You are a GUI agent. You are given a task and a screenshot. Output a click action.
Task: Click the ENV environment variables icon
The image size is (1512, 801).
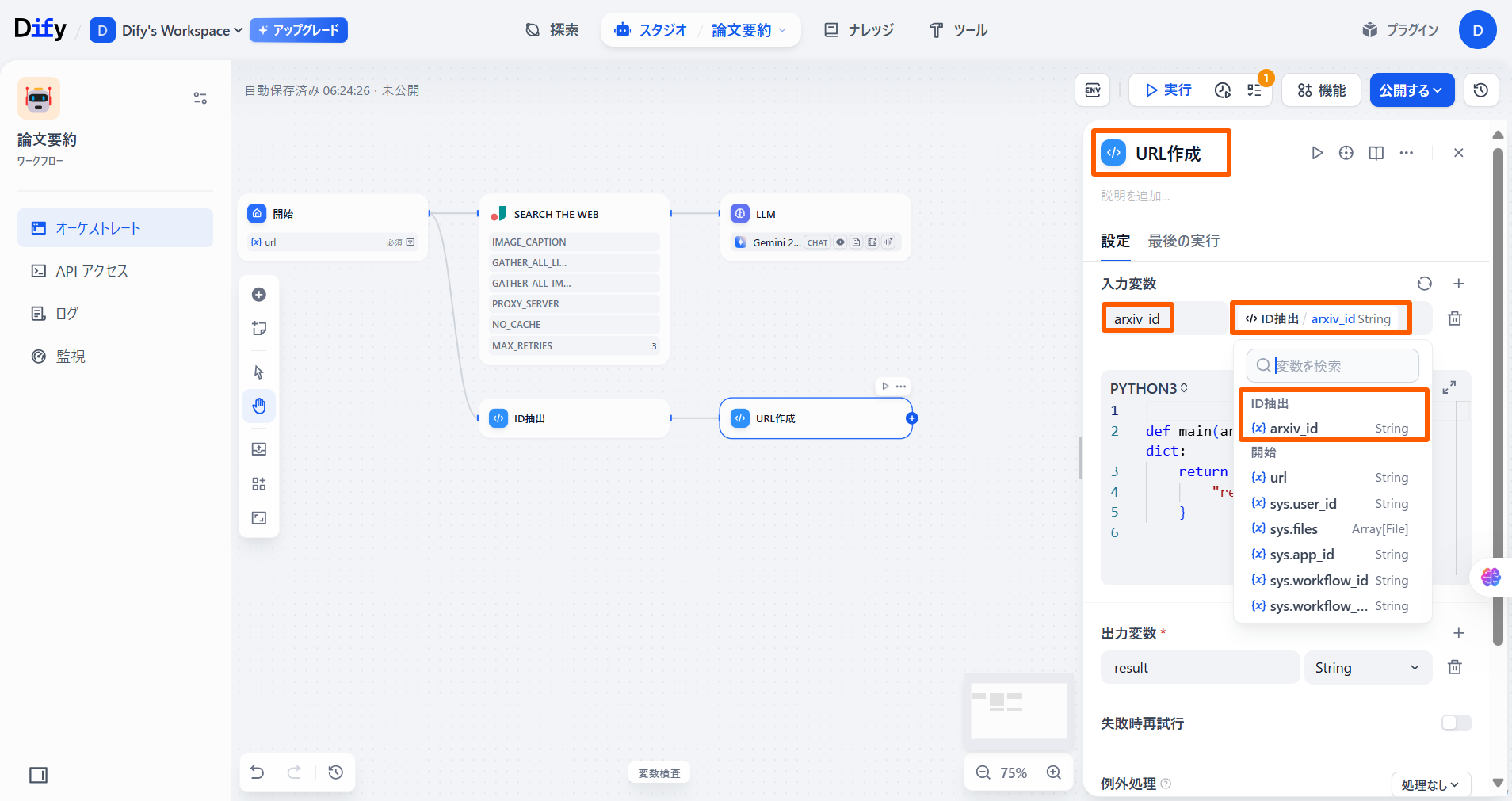tap(1092, 90)
